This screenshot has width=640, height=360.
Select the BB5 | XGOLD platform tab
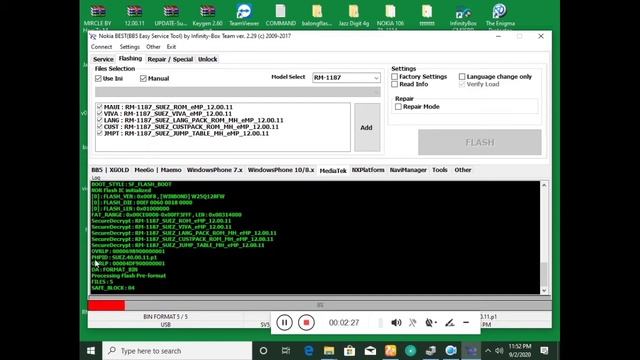coord(110,170)
